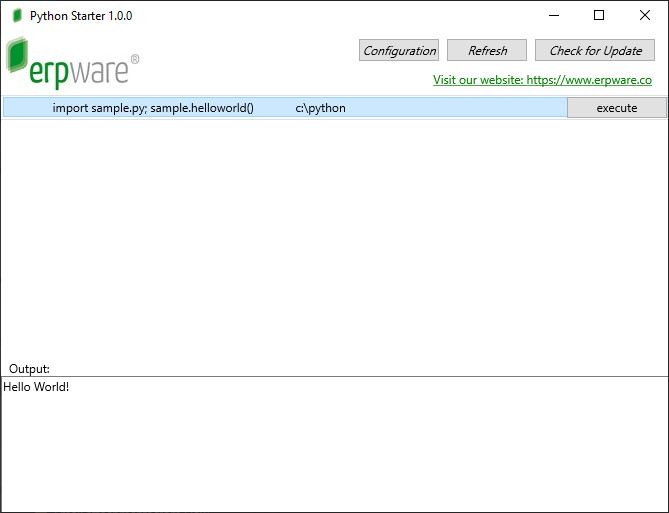
Task: Click the Refresh button
Action: click(x=487, y=50)
